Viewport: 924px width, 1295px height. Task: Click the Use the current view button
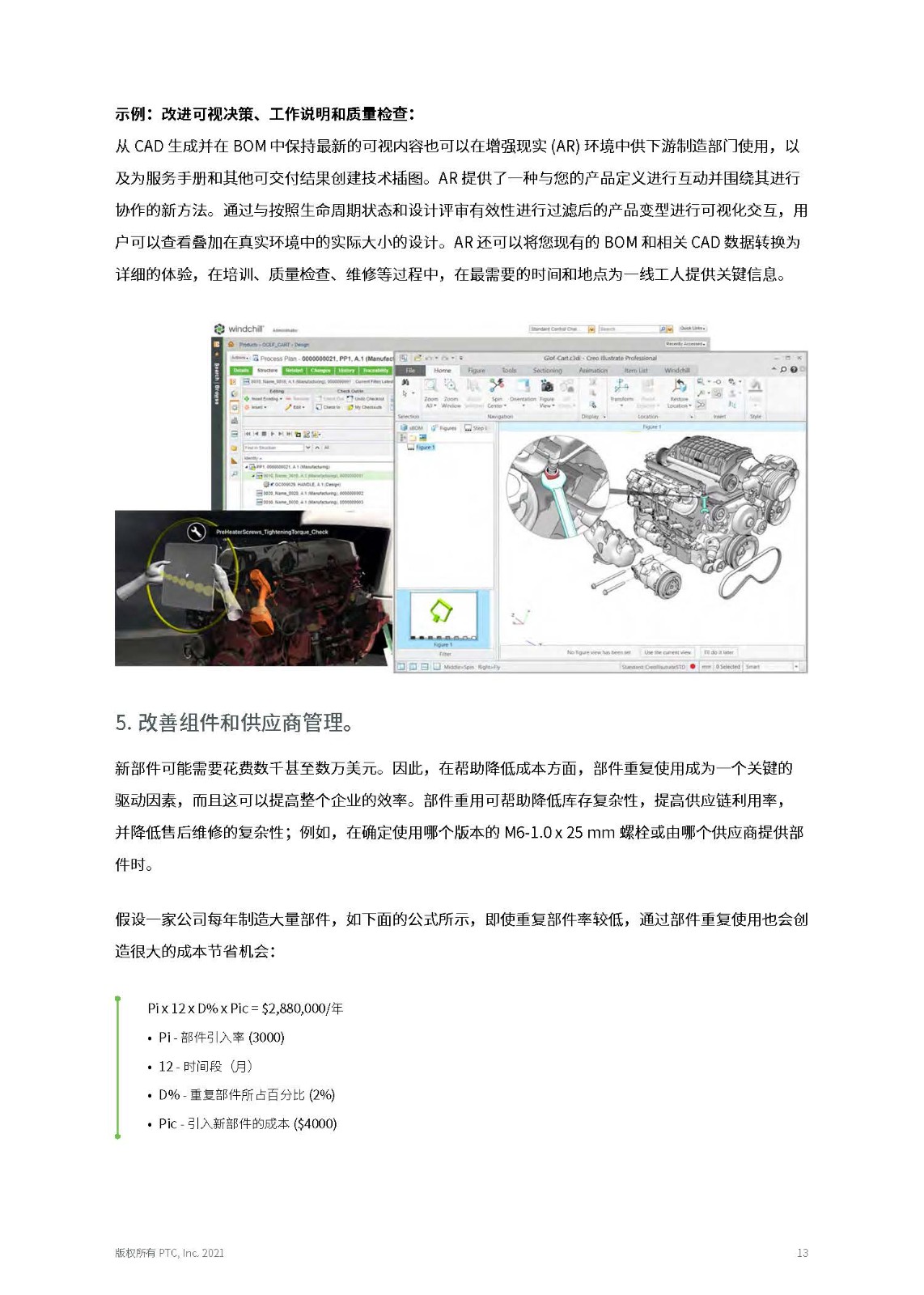pos(668,652)
